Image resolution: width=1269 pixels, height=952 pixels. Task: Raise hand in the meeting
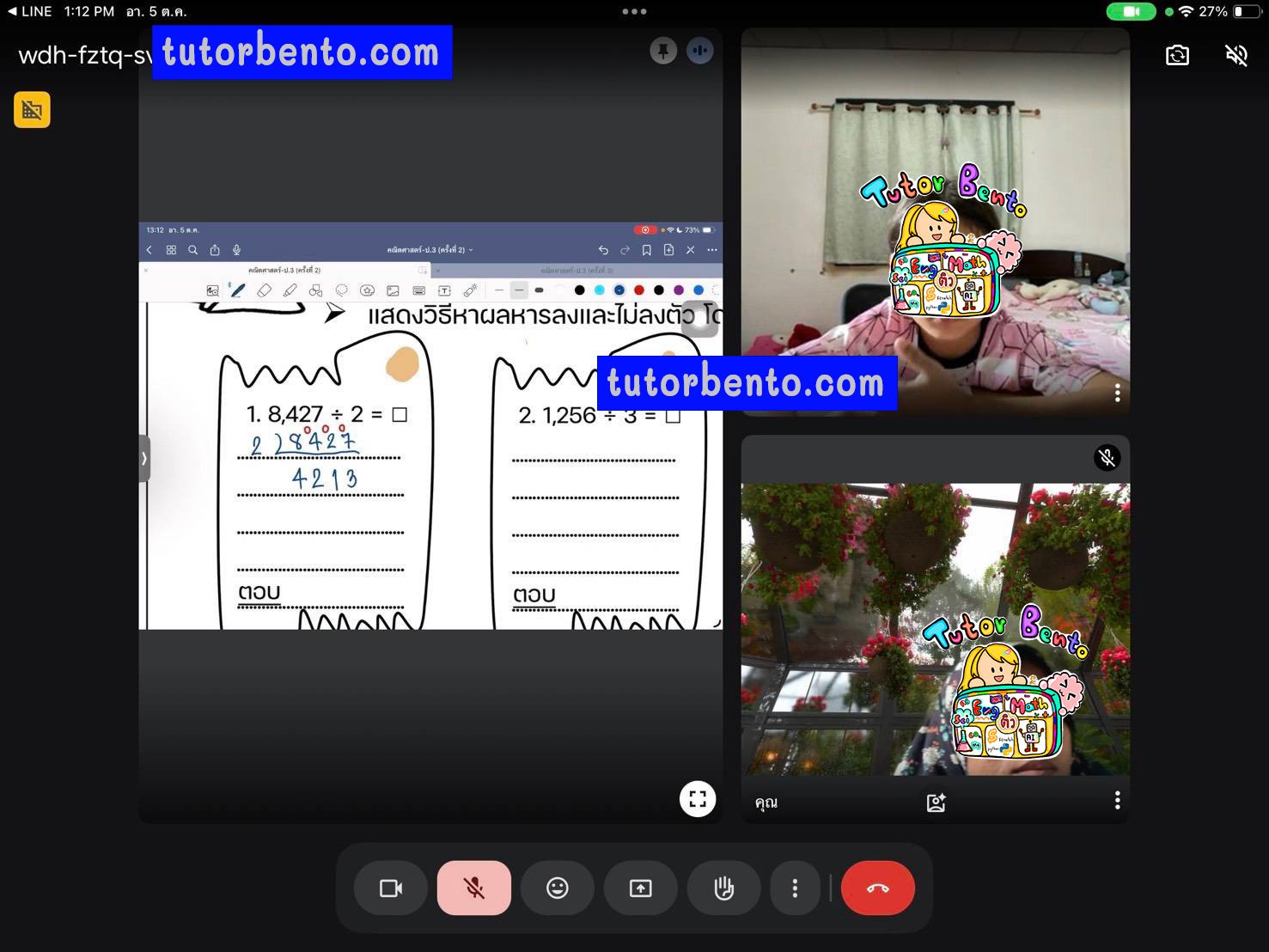723,888
